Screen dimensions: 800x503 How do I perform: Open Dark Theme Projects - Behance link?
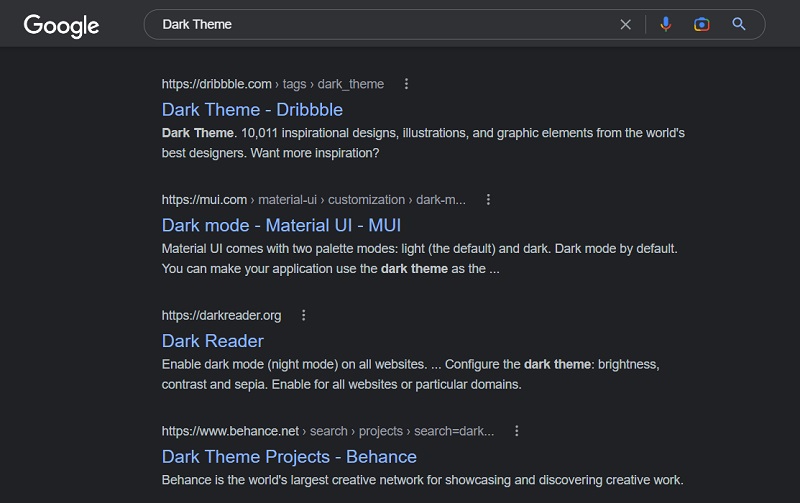(x=289, y=457)
